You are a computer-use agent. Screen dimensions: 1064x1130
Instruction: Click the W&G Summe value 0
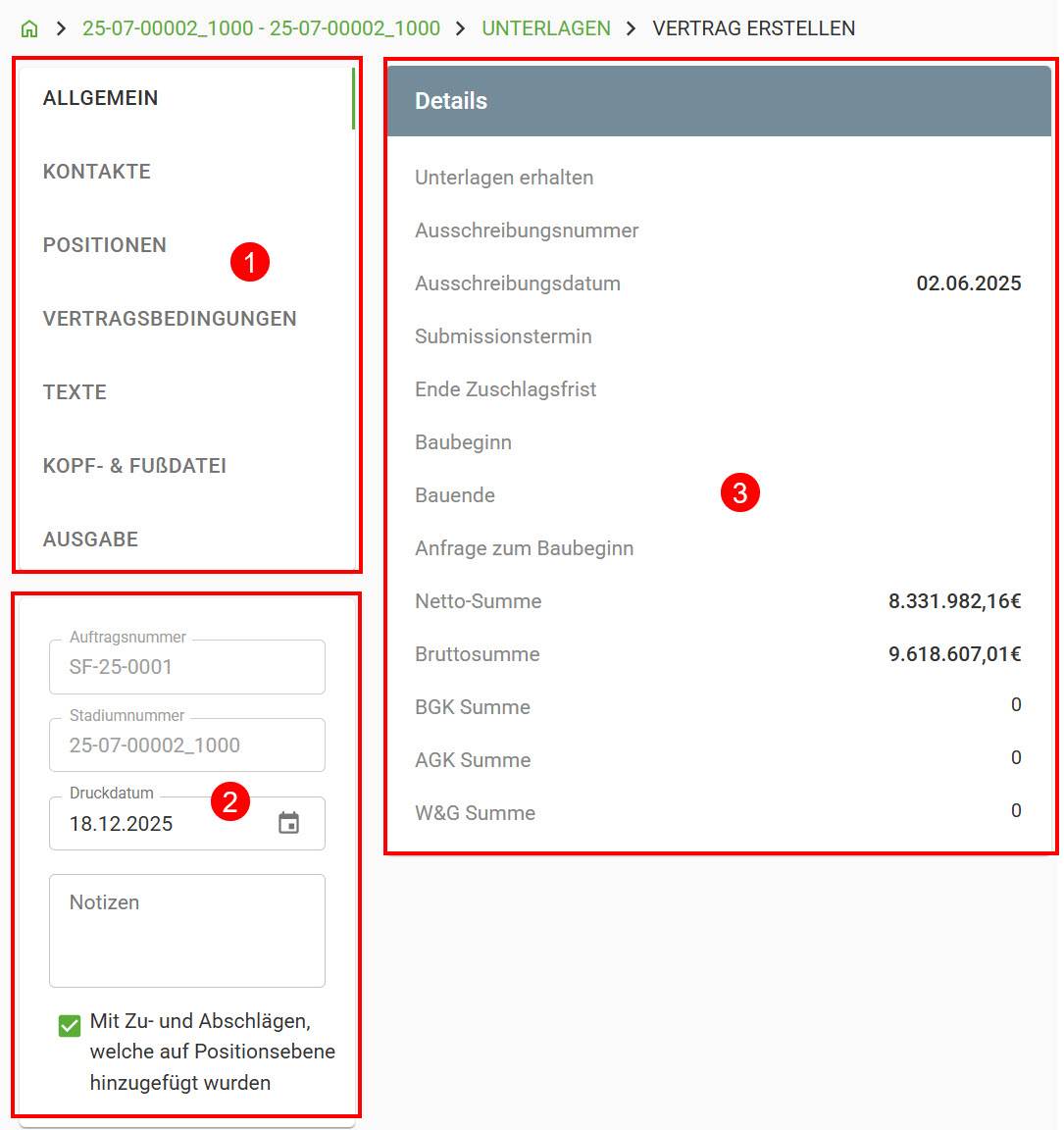click(1016, 811)
